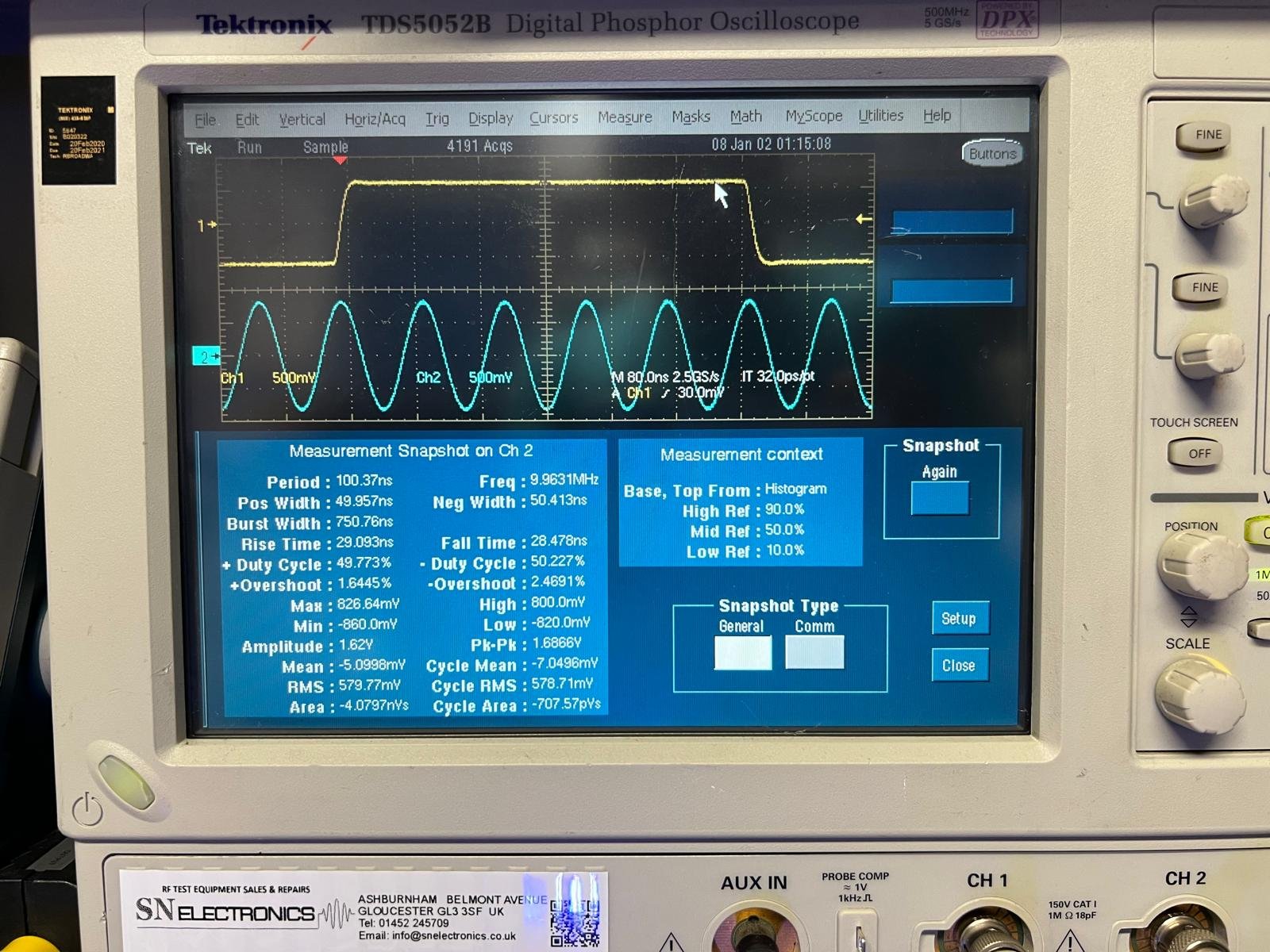This screenshot has width=1270, height=952.
Task: Open the Help menu
Action: click(x=937, y=116)
